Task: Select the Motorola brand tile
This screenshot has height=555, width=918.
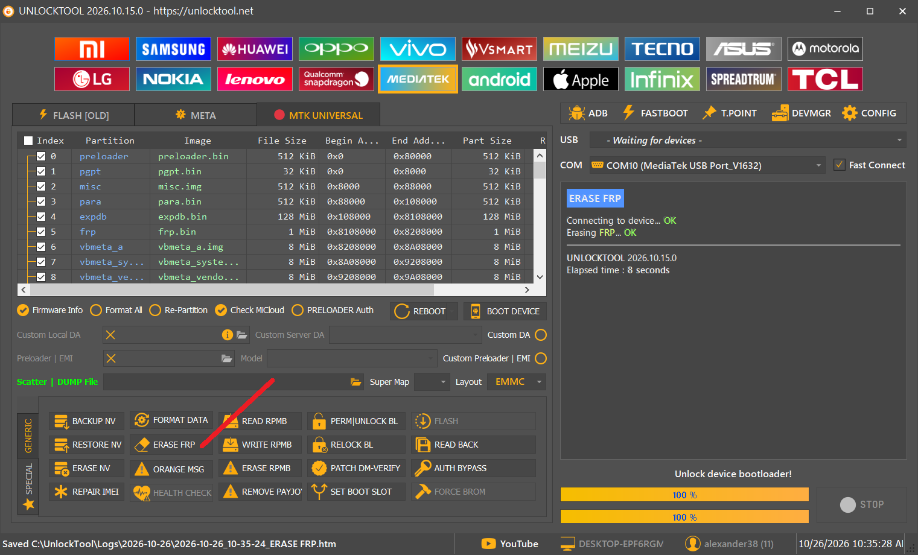Action: [x=825, y=49]
